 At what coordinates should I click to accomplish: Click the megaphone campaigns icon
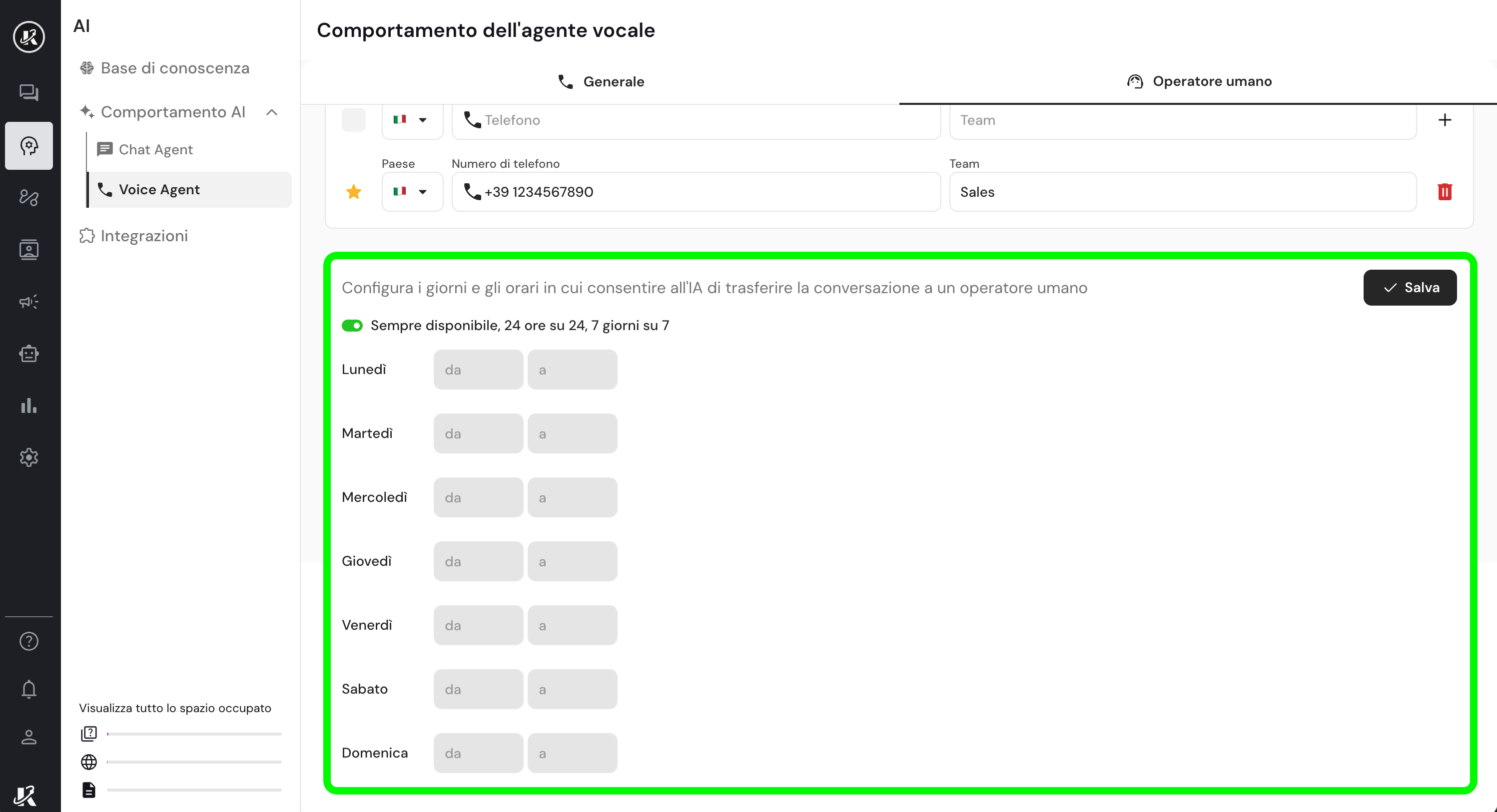[28, 302]
